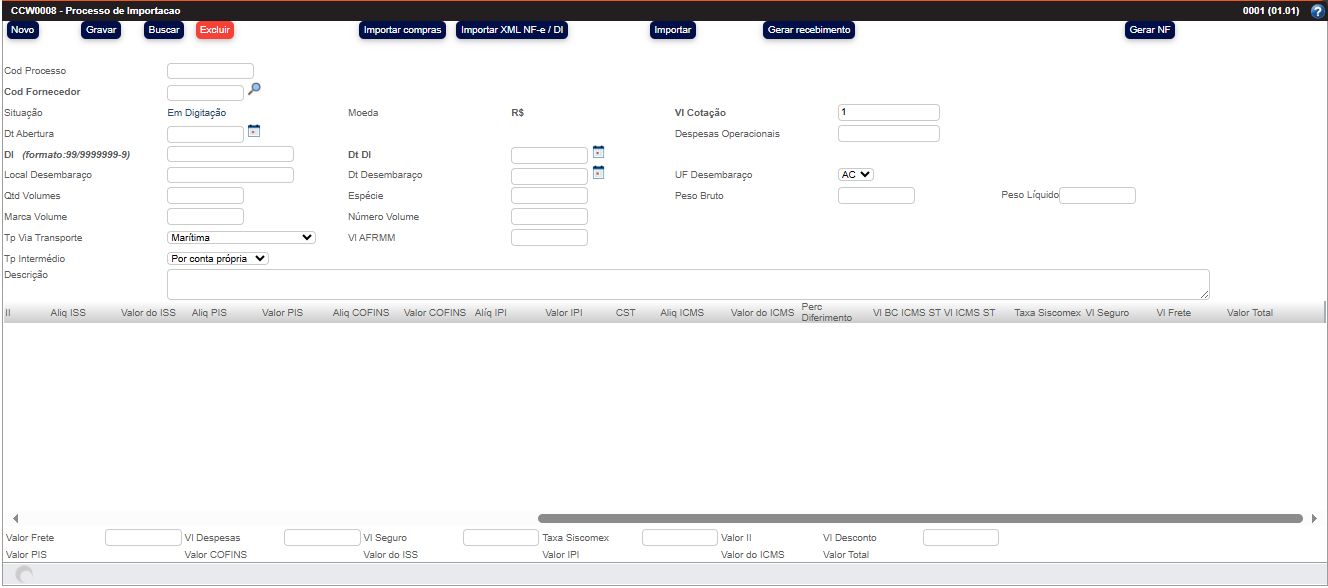The width and height of the screenshot is (1328, 588).
Task: Open Tp Intermédio dropdown
Action: click(x=218, y=258)
